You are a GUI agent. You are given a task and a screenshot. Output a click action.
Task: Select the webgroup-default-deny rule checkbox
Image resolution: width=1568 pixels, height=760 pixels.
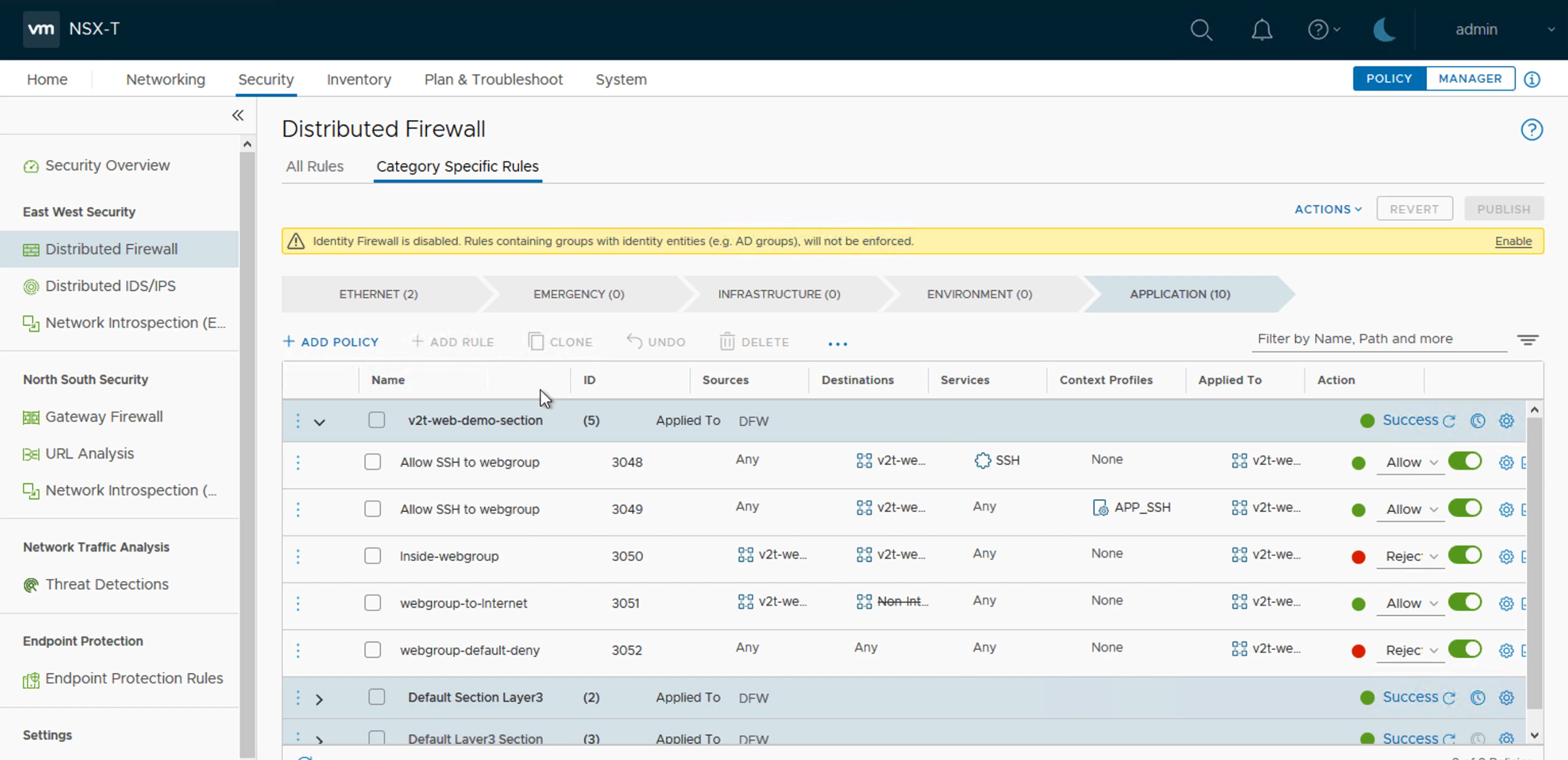tap(373, 650)
